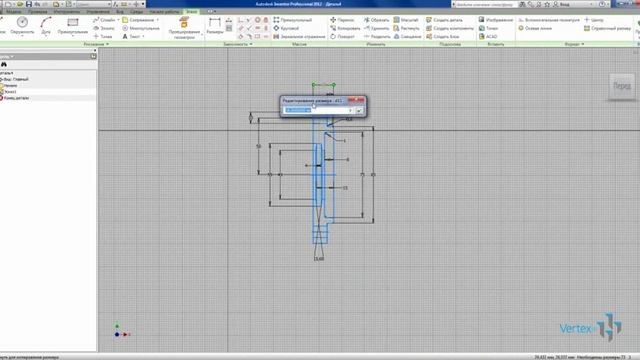Click the Перед face of ViewCube
The height and width of the screenshot is (360, 640).
click(622, 86)
